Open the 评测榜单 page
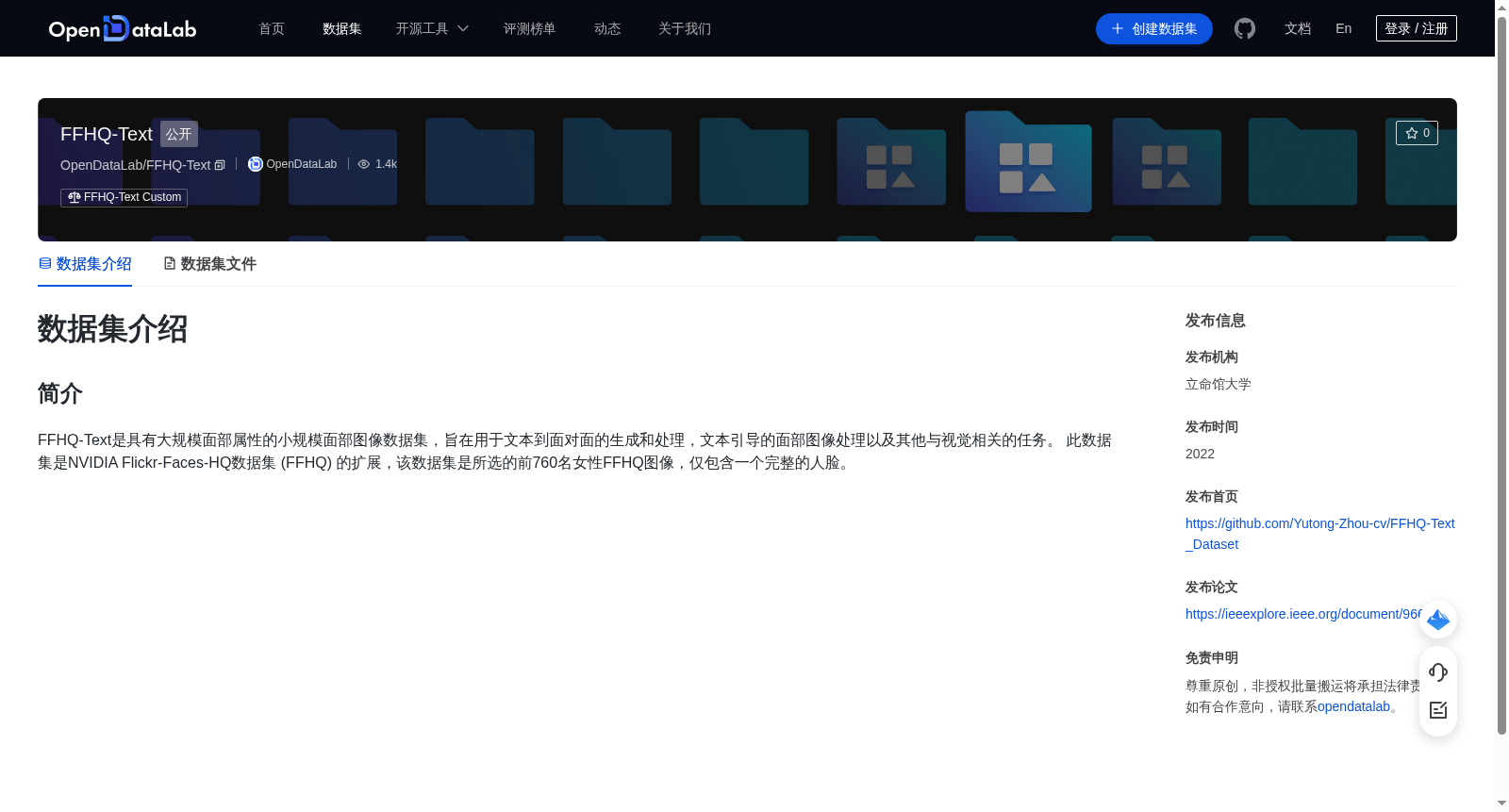Viewport: 1509px width, 812px height. [x=529, y=28]
